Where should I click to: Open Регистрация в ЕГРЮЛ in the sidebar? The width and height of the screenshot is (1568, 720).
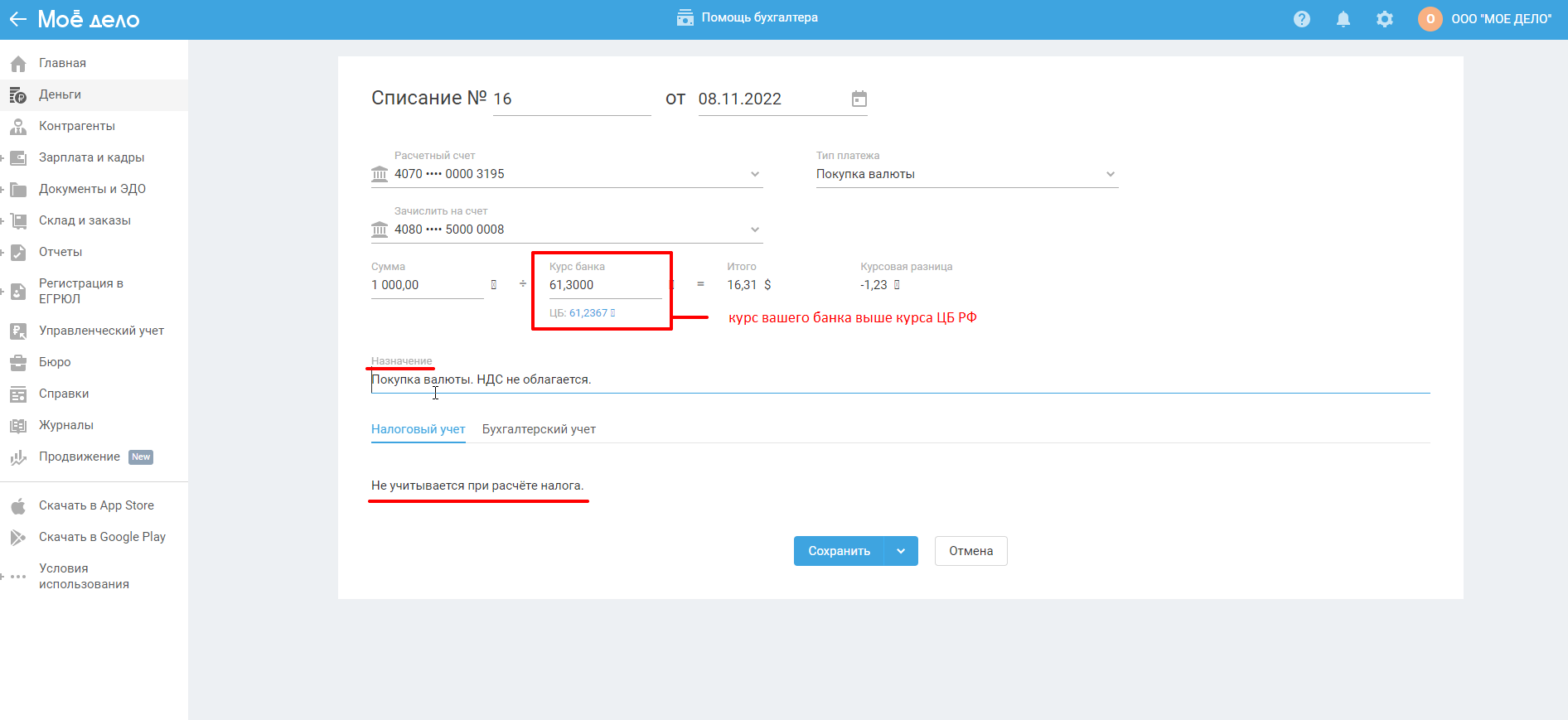(81, 291)
